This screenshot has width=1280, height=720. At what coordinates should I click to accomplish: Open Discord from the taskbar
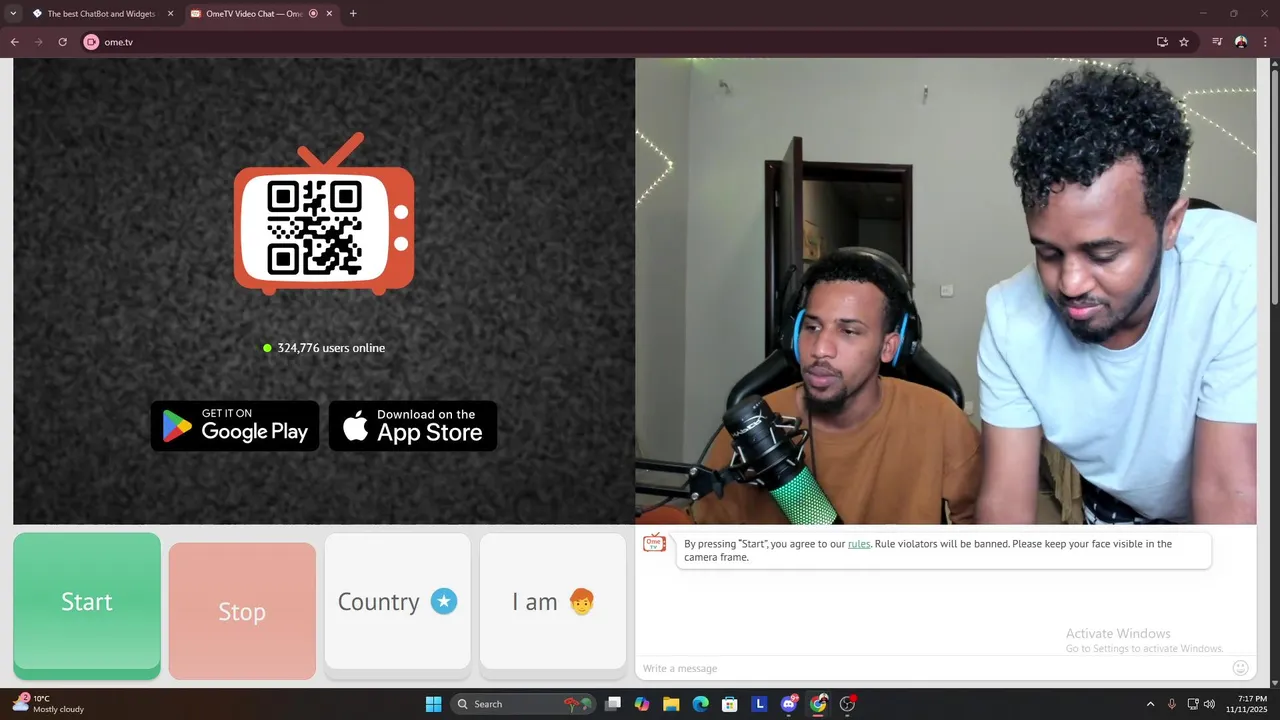point(789,704)
